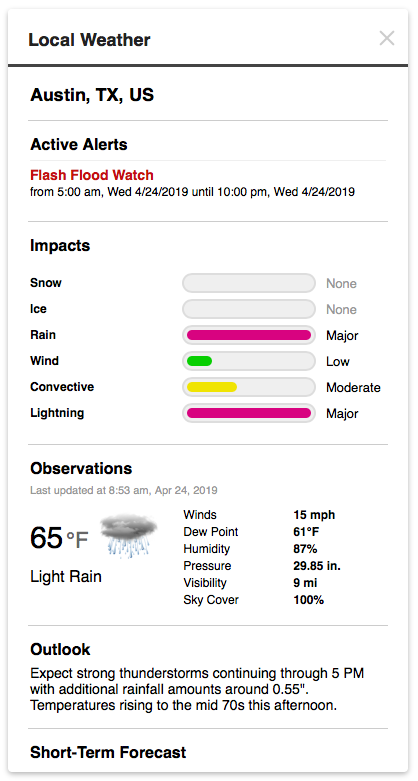This screenshot has width=418, height=781.
Task: Click the Last updated timestamp text
Action: point(124,491)
